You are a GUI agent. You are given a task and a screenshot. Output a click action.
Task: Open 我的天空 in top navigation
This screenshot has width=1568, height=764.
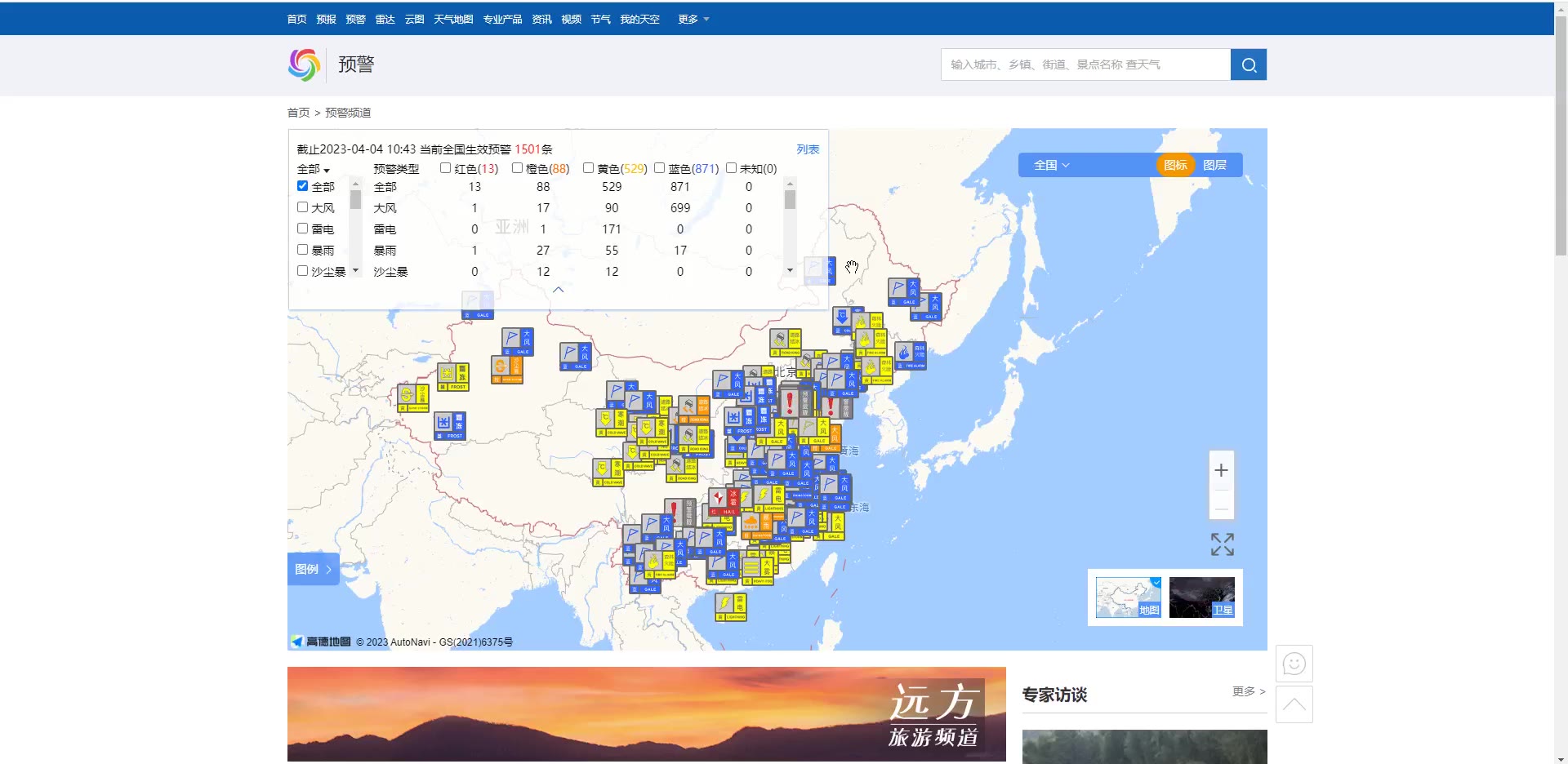click(639, 19)
